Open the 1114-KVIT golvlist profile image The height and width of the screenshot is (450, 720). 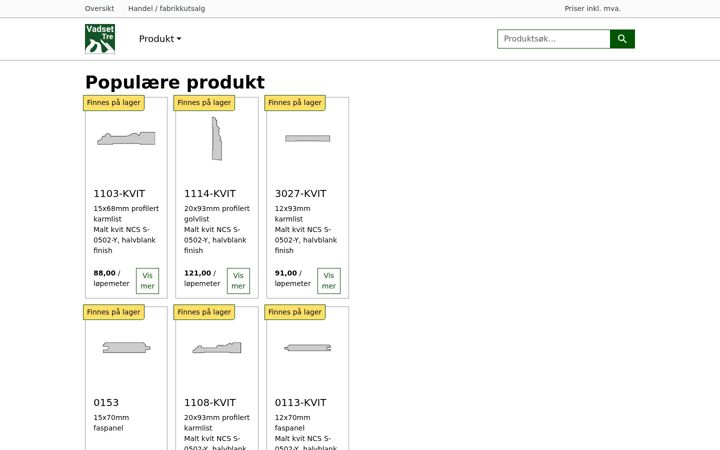pos(217,138)
